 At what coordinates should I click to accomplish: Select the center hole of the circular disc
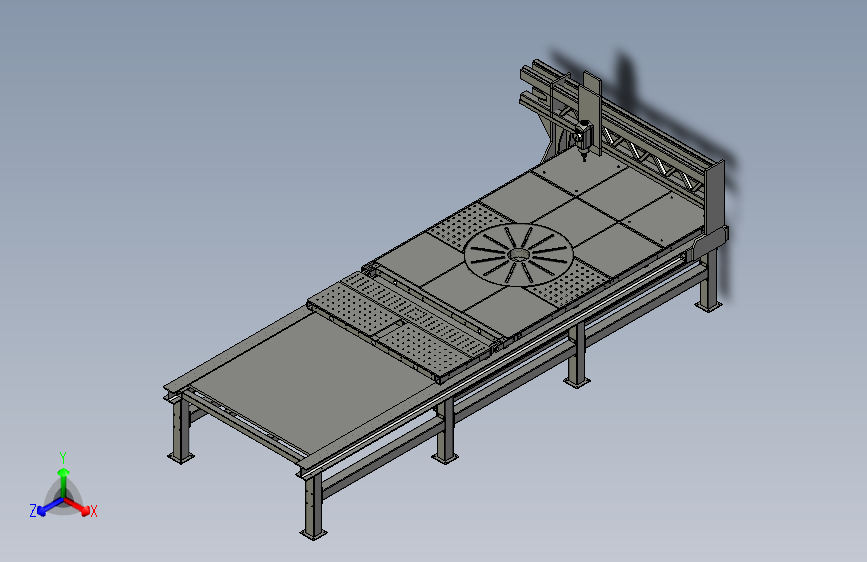(519, 254)
